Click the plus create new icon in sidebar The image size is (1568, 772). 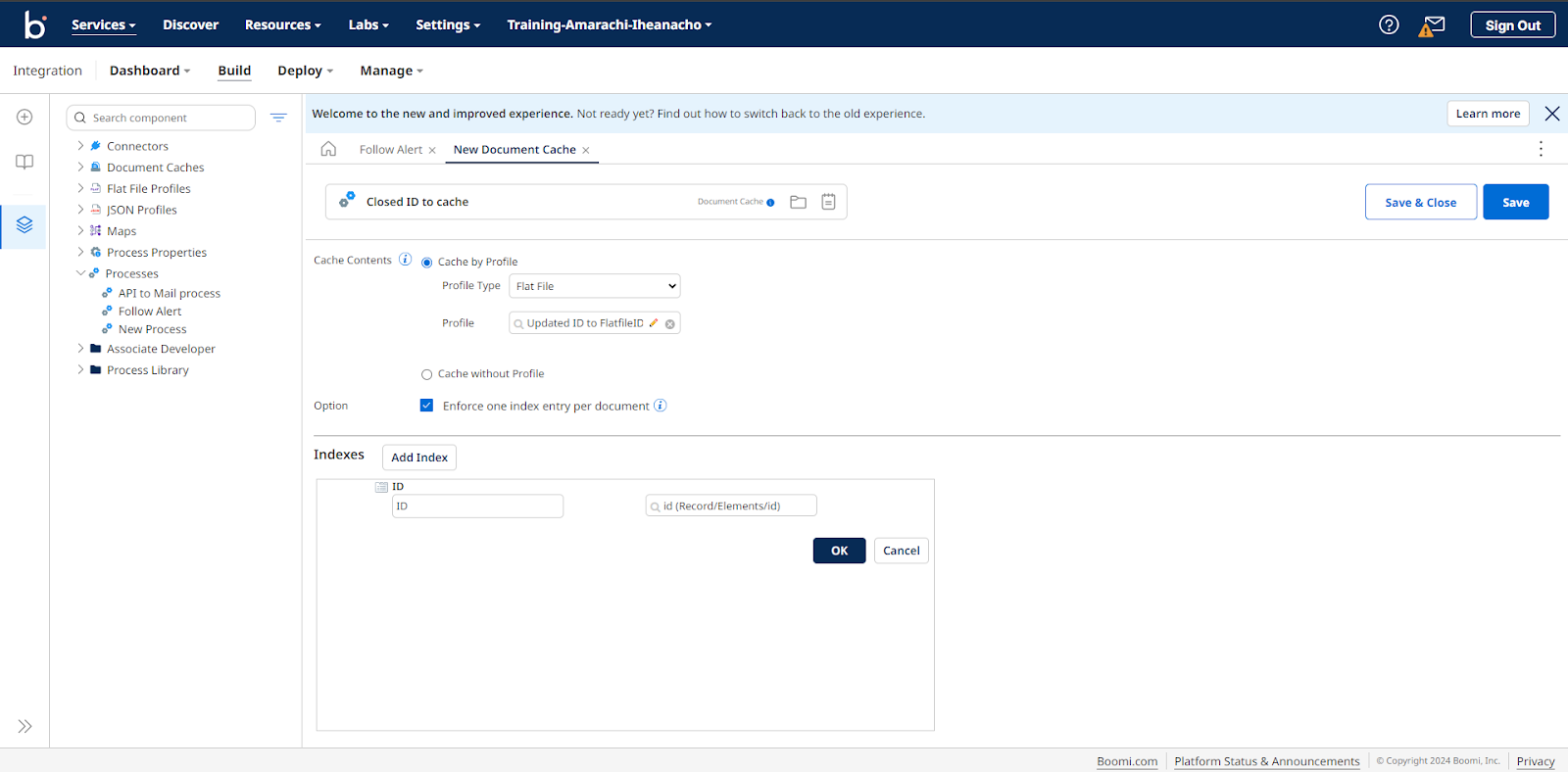point(24,117)
